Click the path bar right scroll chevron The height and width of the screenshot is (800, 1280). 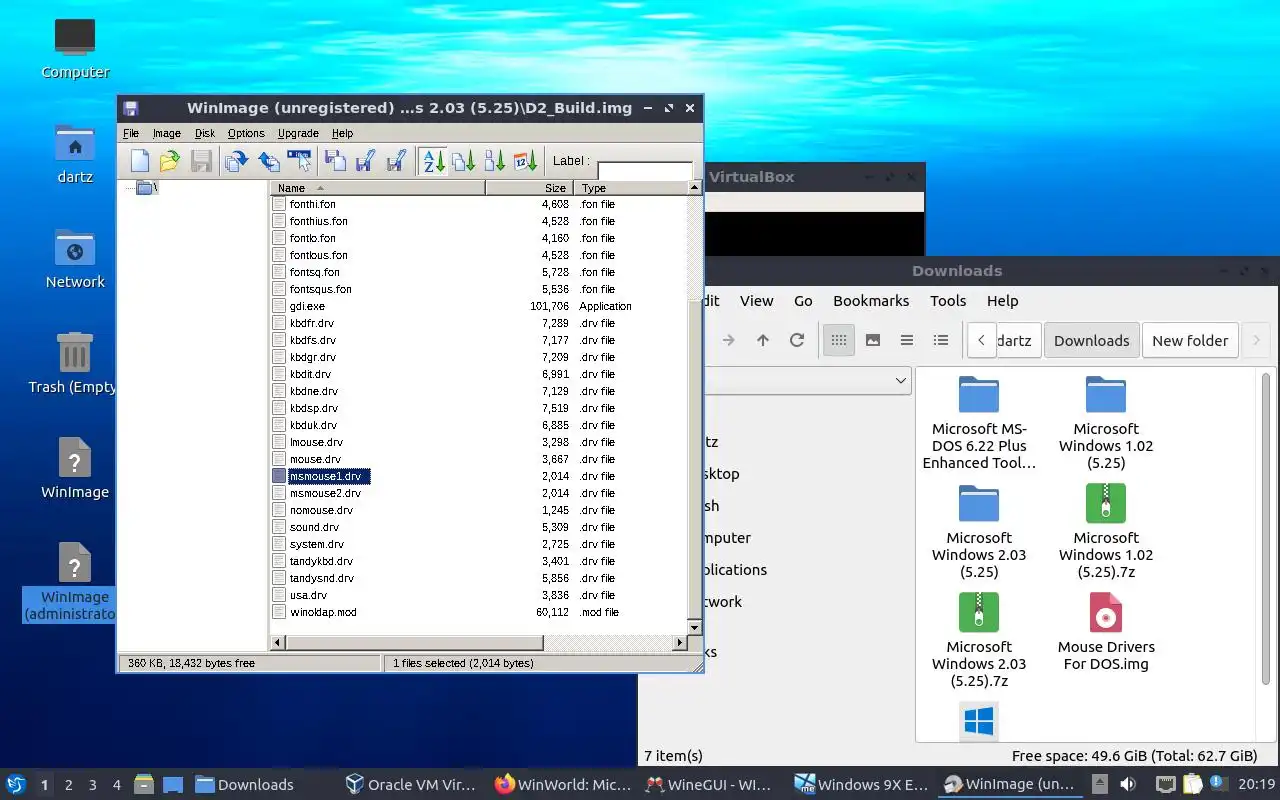[x=1256, y=340]
